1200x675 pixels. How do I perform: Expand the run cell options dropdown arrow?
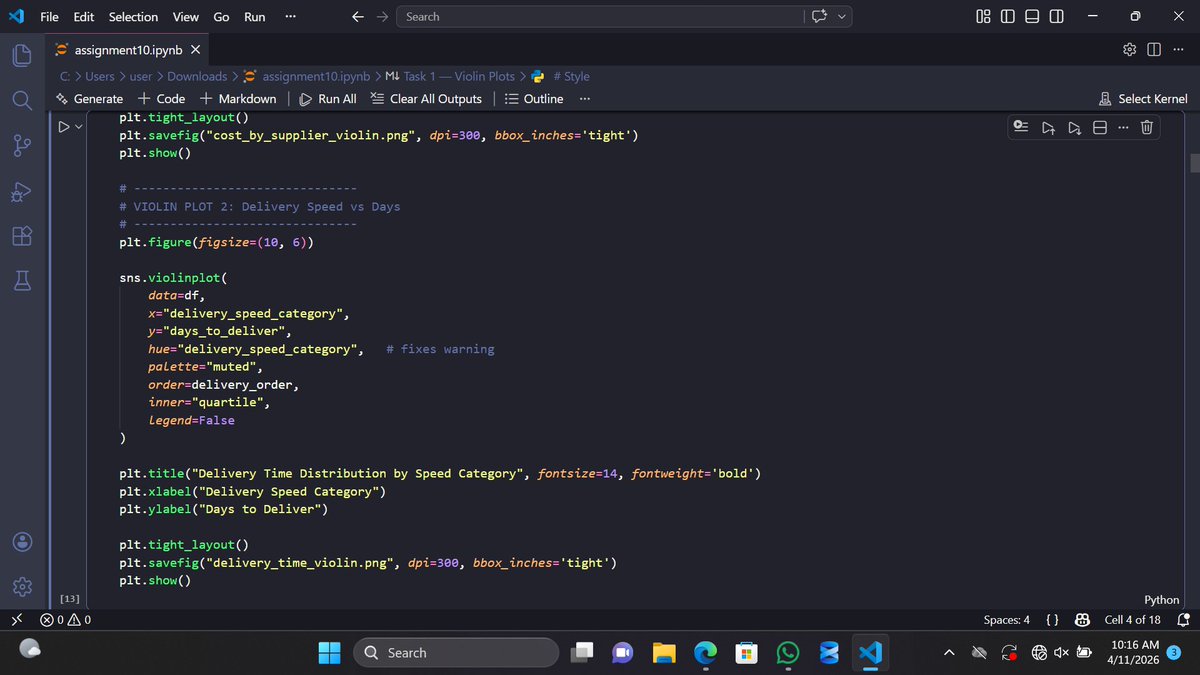click(78, 127)
